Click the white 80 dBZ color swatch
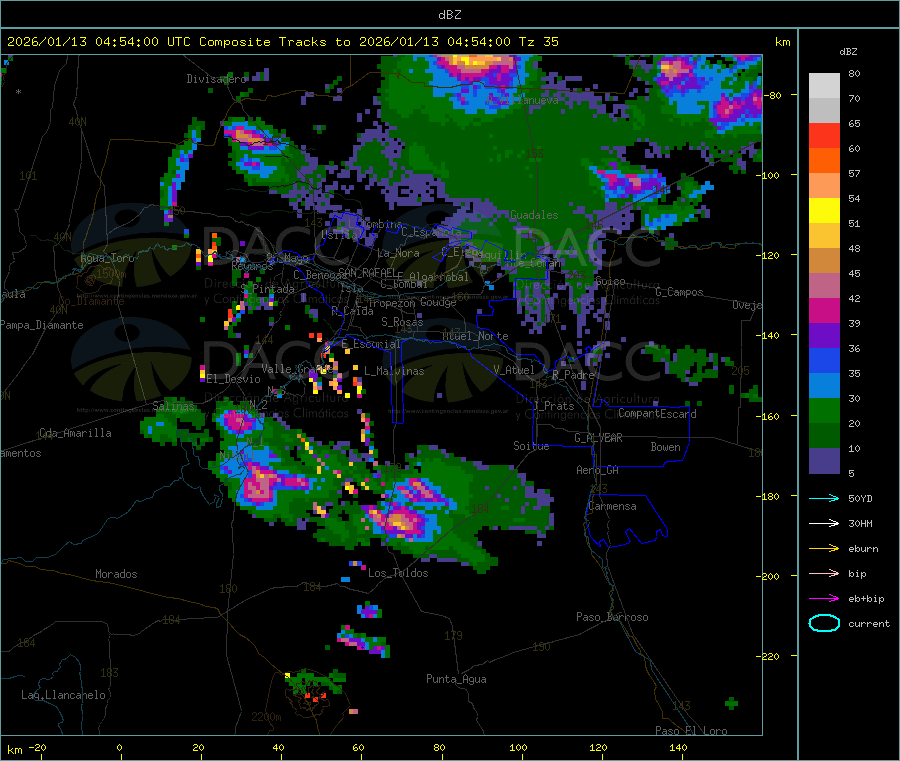 point(824,86)
